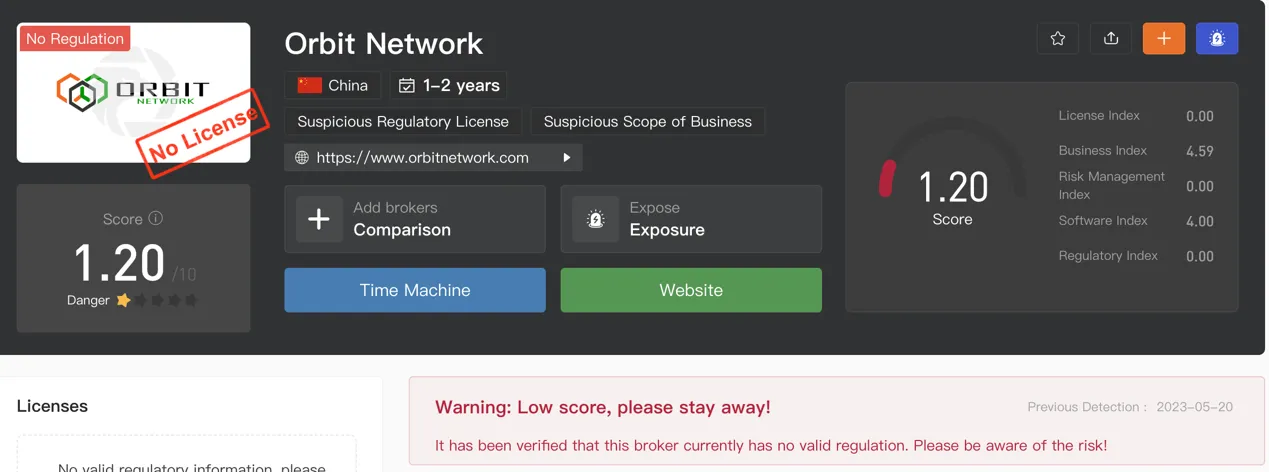
Task: Click the star favorite icon
Action: click(x=1058, y=38)
